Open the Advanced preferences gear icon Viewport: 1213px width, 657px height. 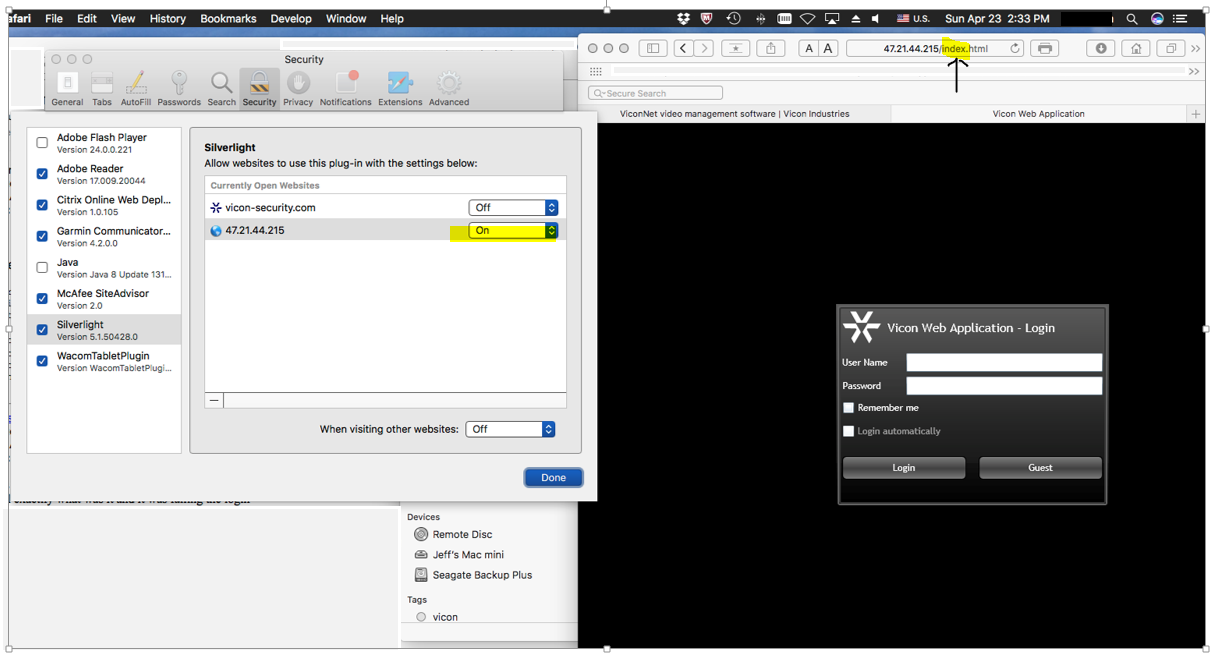(449, 88)
